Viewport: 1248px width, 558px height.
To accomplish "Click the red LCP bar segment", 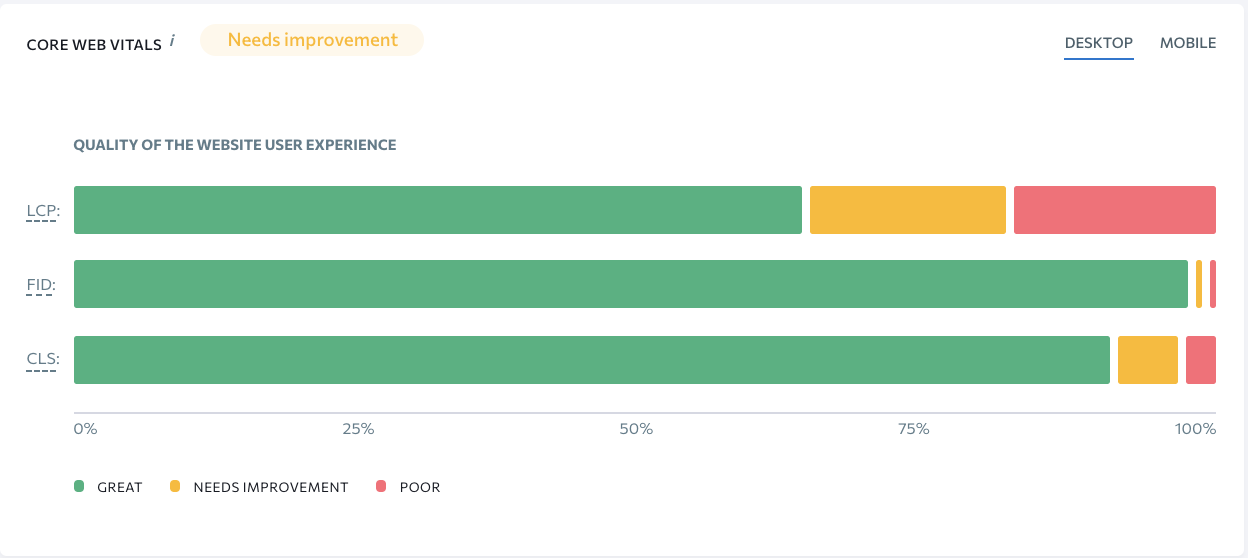I will tap(1115, 210).
